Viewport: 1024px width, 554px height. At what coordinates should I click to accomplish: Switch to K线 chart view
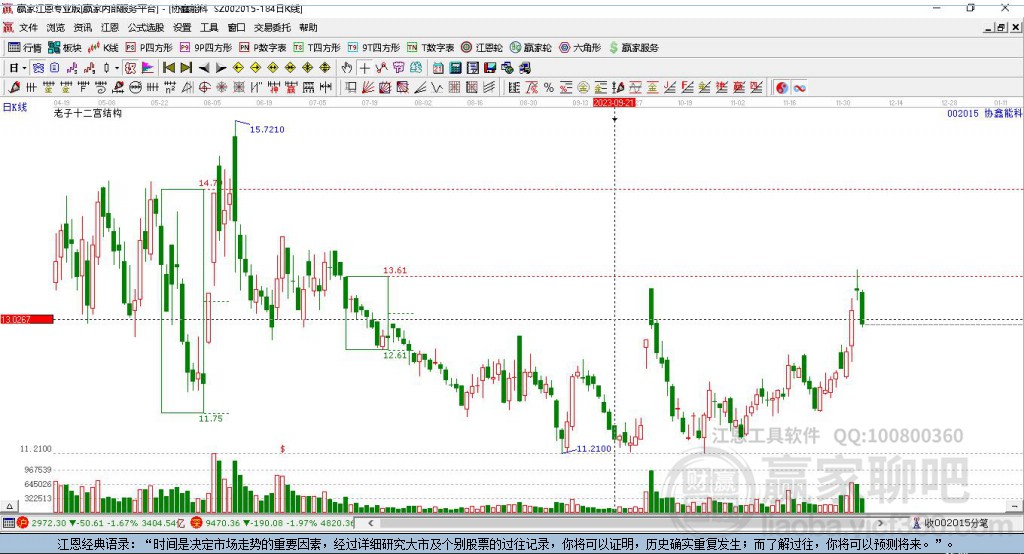(103, 48)
